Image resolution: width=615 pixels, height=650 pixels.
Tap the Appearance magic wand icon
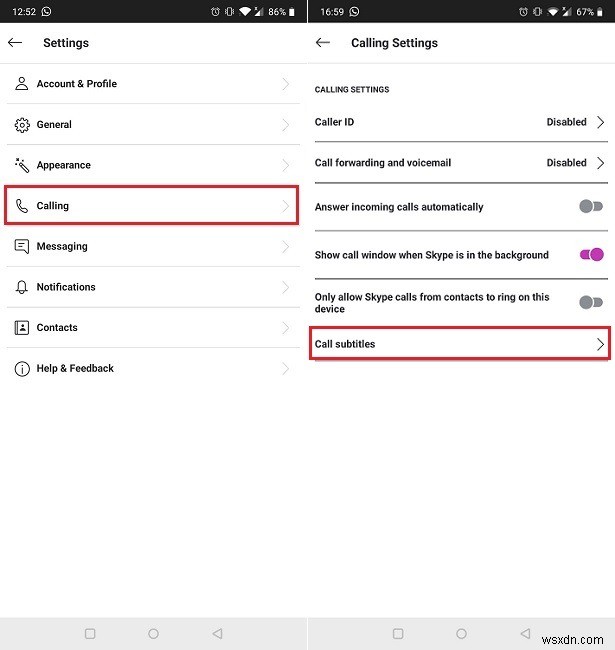click(x=22, y=165)
